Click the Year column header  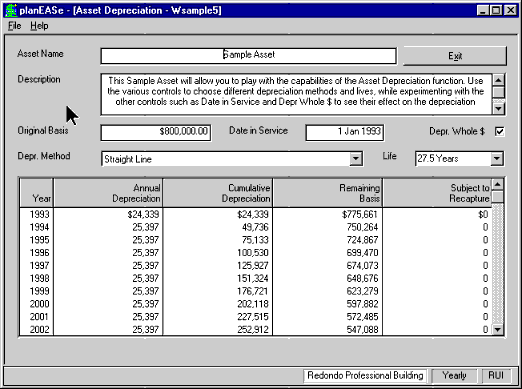(37, 193)
